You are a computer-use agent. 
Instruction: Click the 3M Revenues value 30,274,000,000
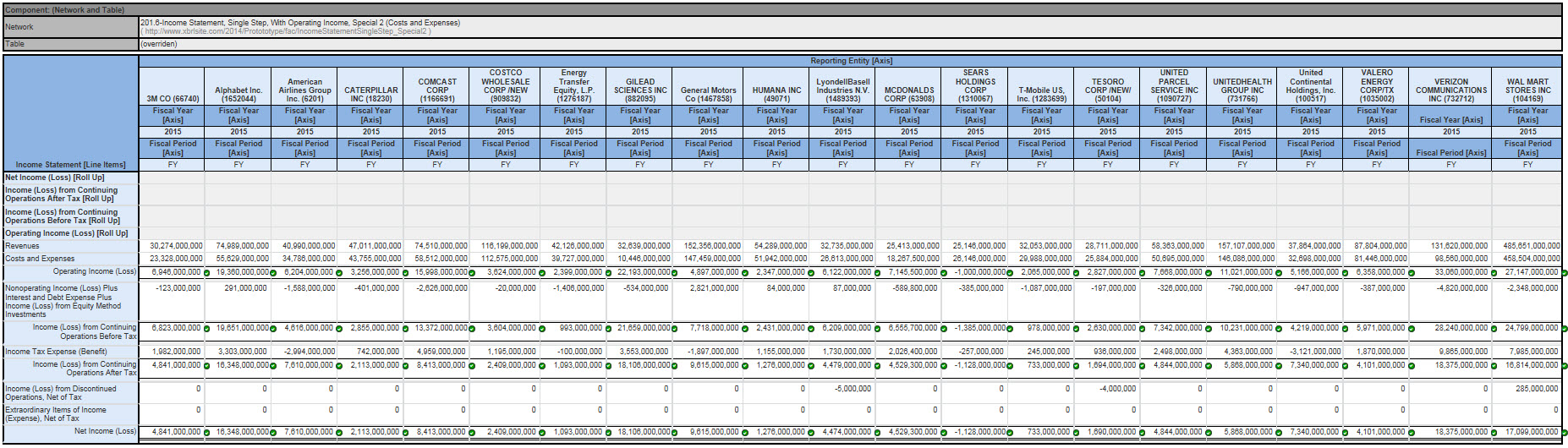point(176,246)
